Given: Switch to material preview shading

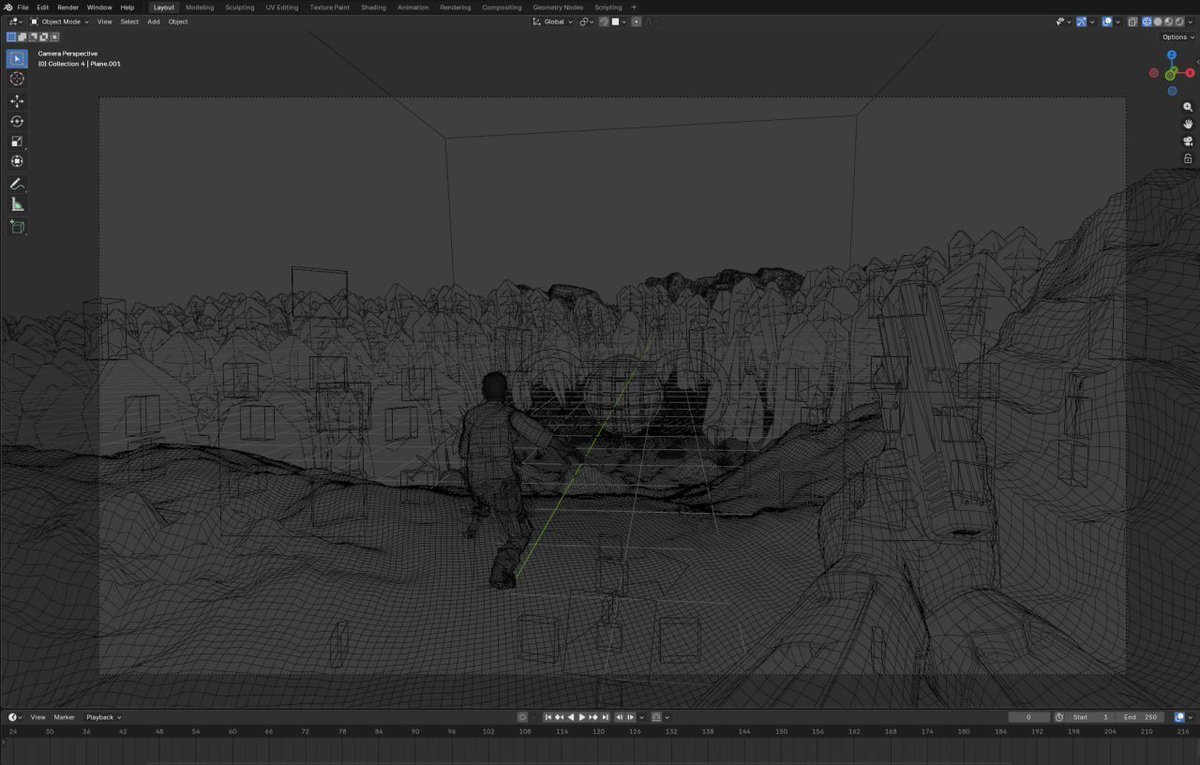Looking at the screenshot, I should (1168, 22).
